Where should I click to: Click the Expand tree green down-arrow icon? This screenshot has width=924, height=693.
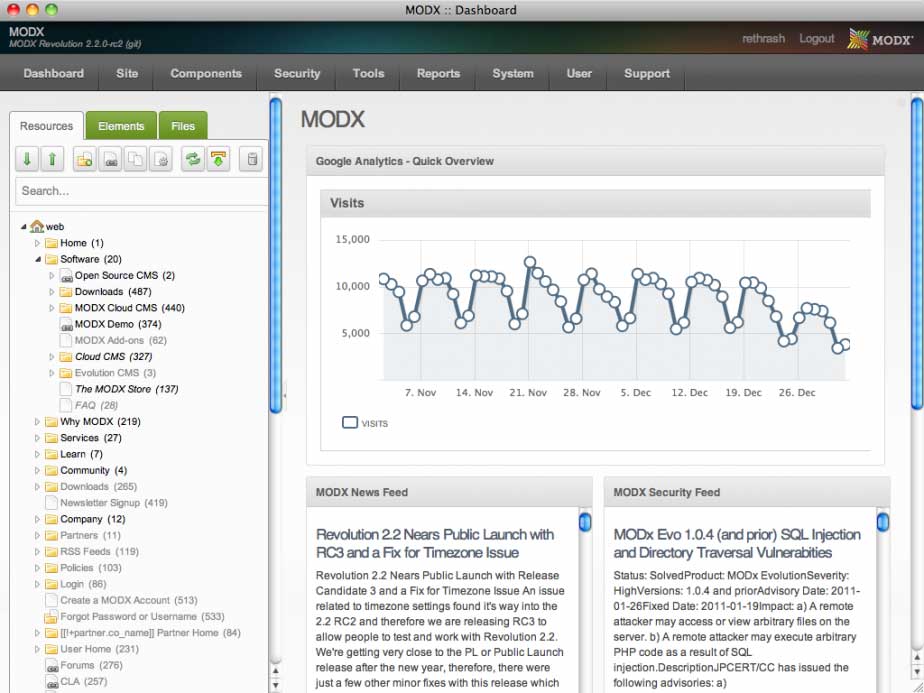pos(27,159)
